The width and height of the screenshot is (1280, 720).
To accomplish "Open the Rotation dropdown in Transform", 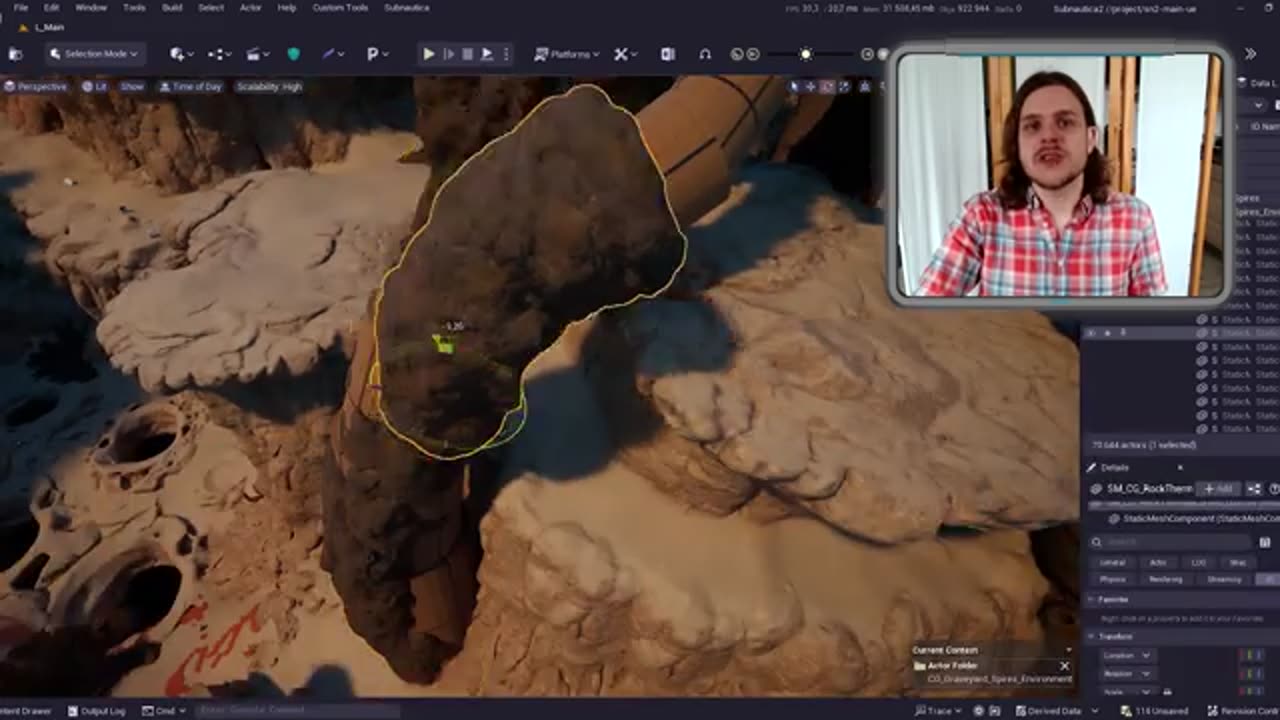I will point(1127,674).
